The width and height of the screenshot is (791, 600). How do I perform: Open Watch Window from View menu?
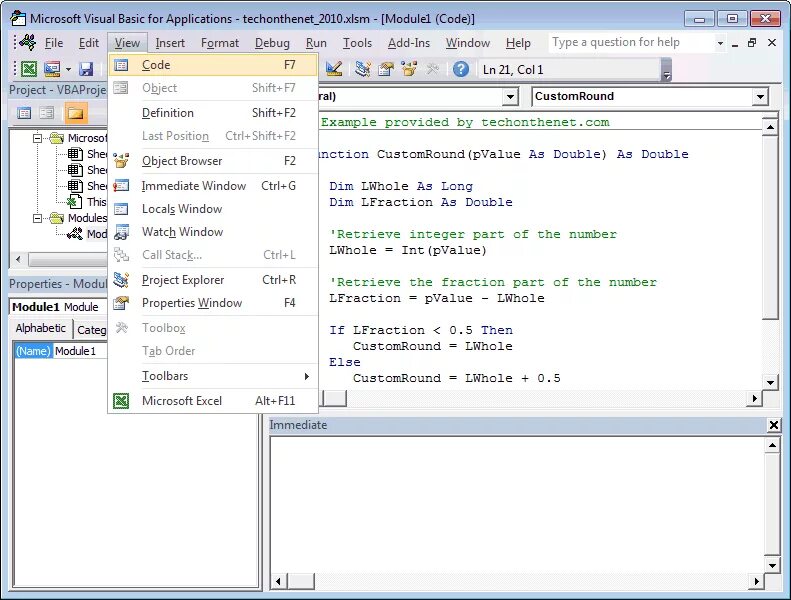pyautogui.click(x=213, y=232)
